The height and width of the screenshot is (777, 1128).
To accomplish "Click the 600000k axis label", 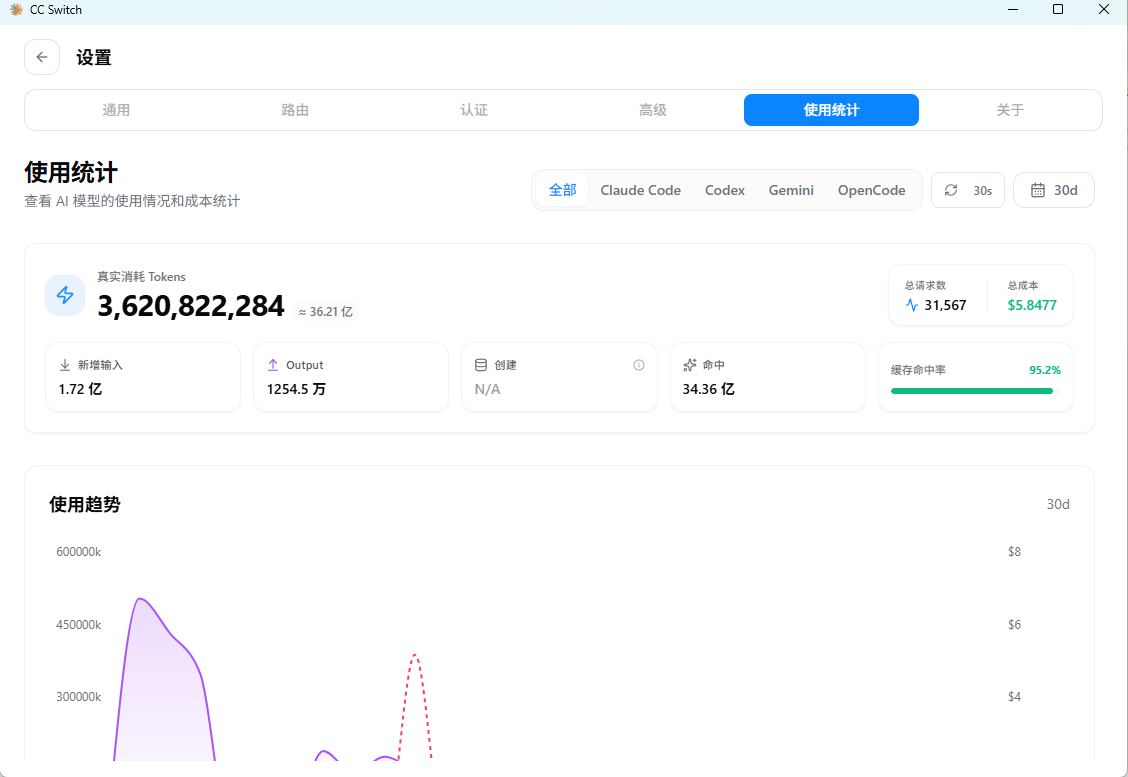I will coord(78,552).
